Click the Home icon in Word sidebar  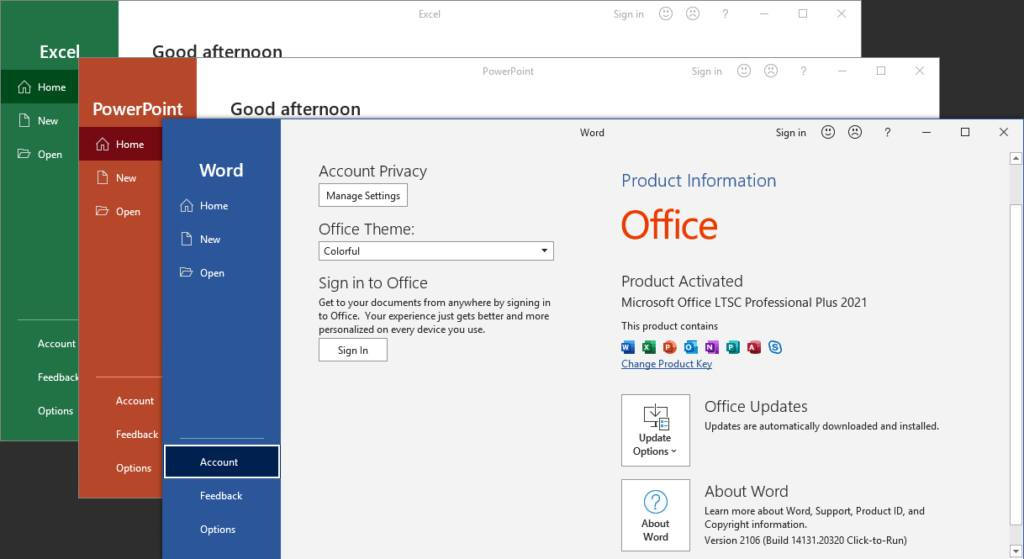click(186, 206)
